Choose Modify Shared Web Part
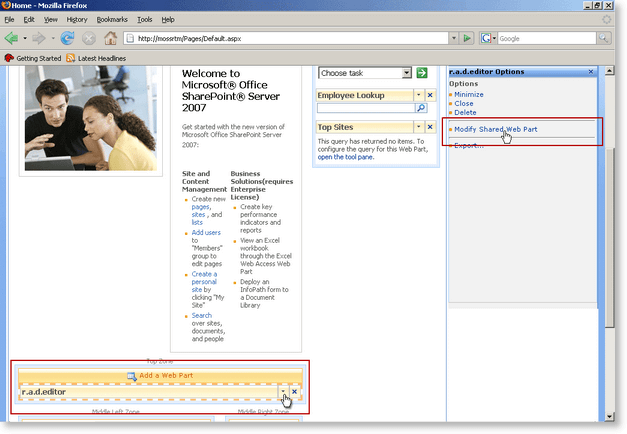This screenshot has width=627, height=434. click(x=495, y=129)
